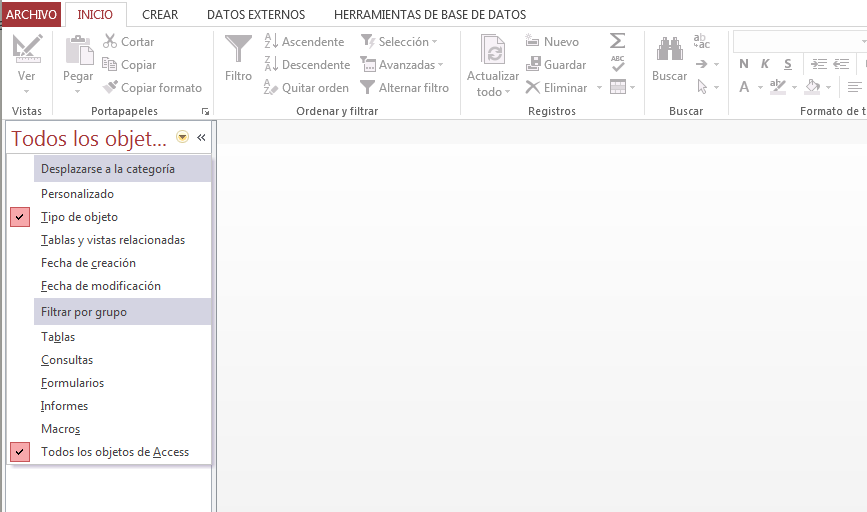Viewport: 867px width, 512px height.
Task: Select Tipo de objeto category option
Action: click(79, 217)
